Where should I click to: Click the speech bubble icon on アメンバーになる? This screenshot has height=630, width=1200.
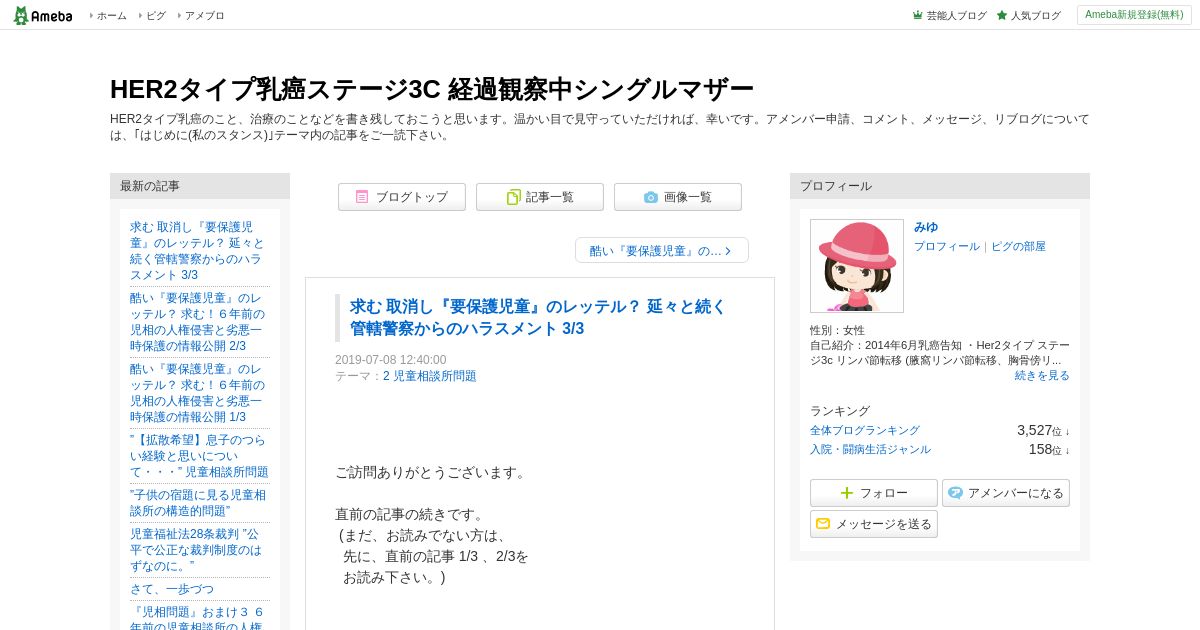(x=955, y=493)
